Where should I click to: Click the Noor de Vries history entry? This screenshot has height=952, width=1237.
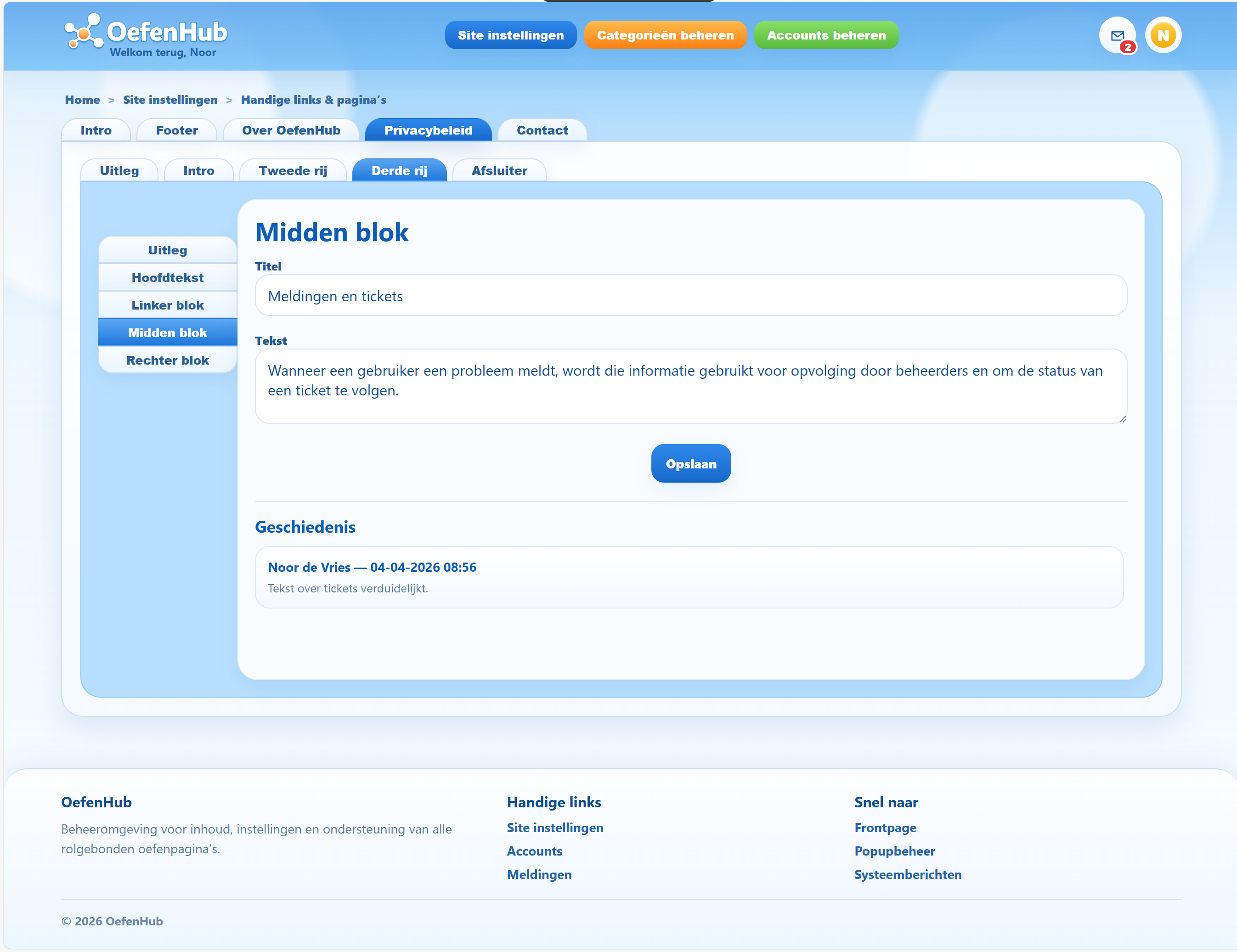pyautogui.click(x=689, y=577)
